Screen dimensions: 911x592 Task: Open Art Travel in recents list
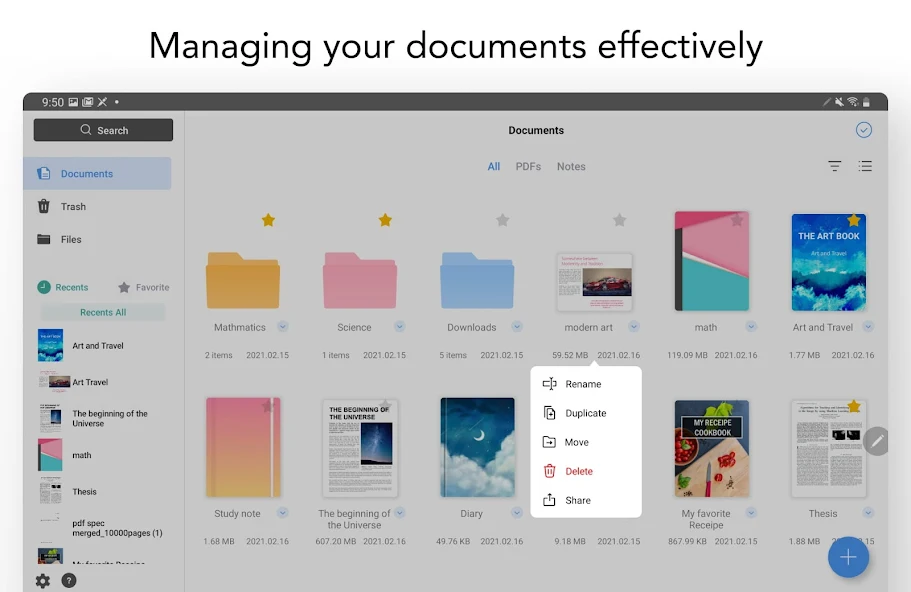[102, 382]
